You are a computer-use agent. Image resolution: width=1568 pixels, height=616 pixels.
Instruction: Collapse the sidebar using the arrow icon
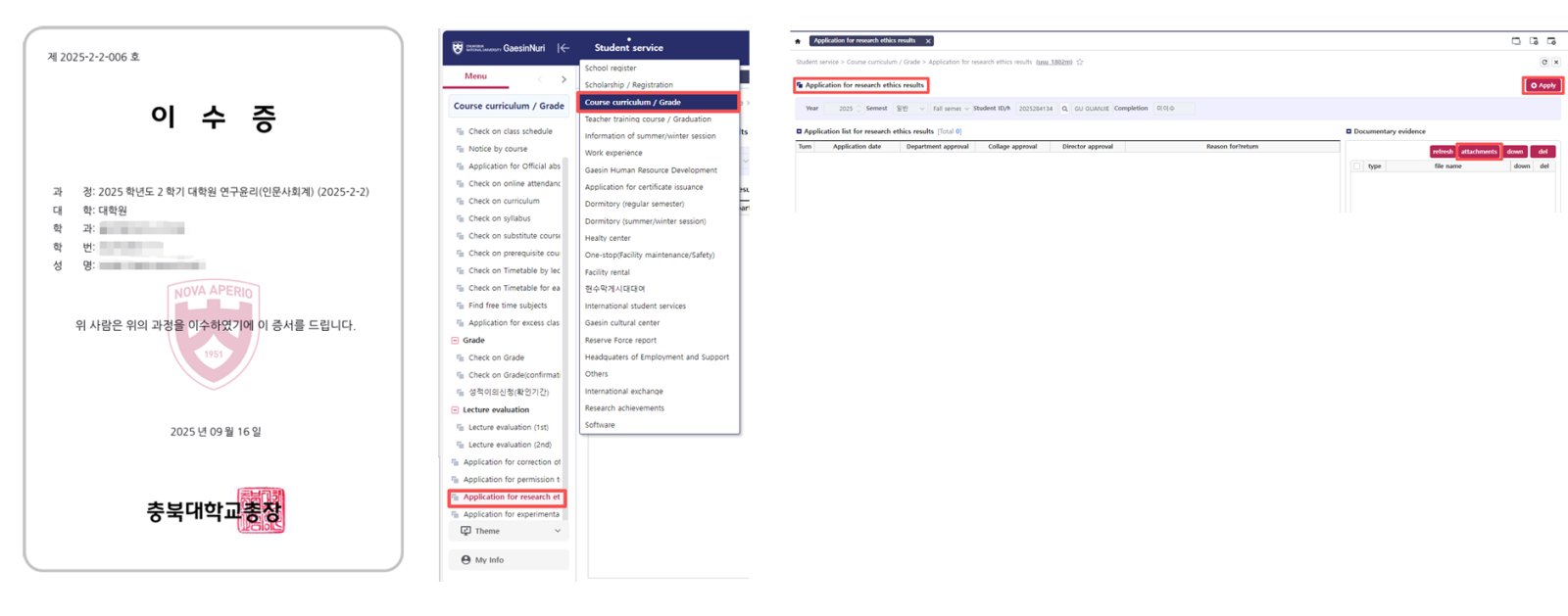(563, 47)
